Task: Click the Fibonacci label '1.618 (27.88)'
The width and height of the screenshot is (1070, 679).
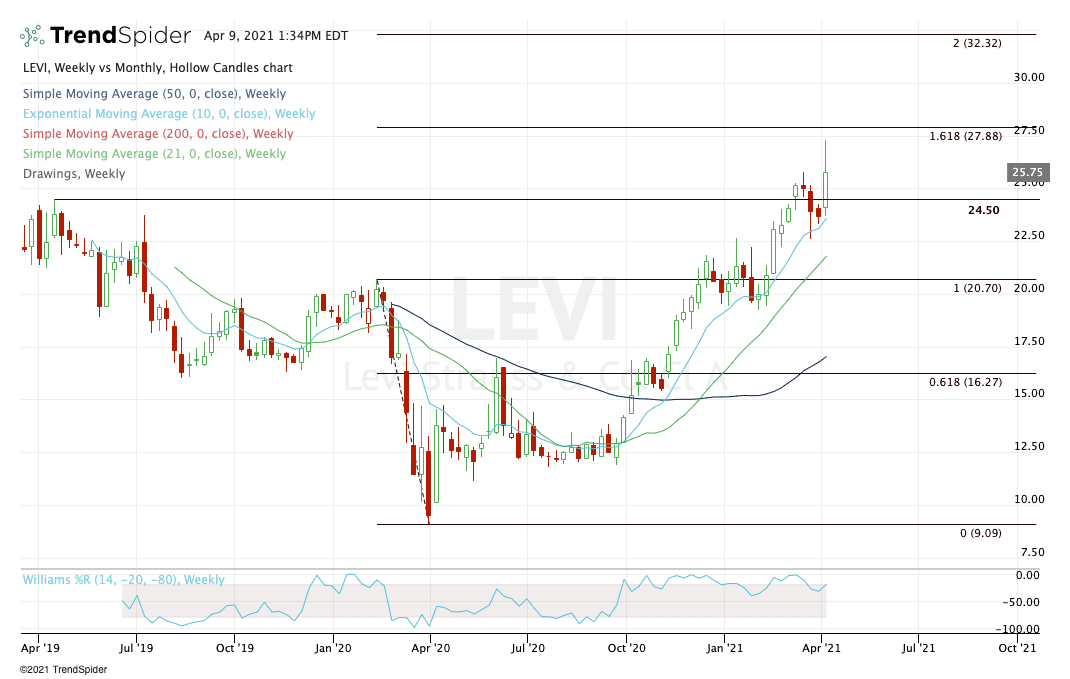Action: [x=966, y=136]
